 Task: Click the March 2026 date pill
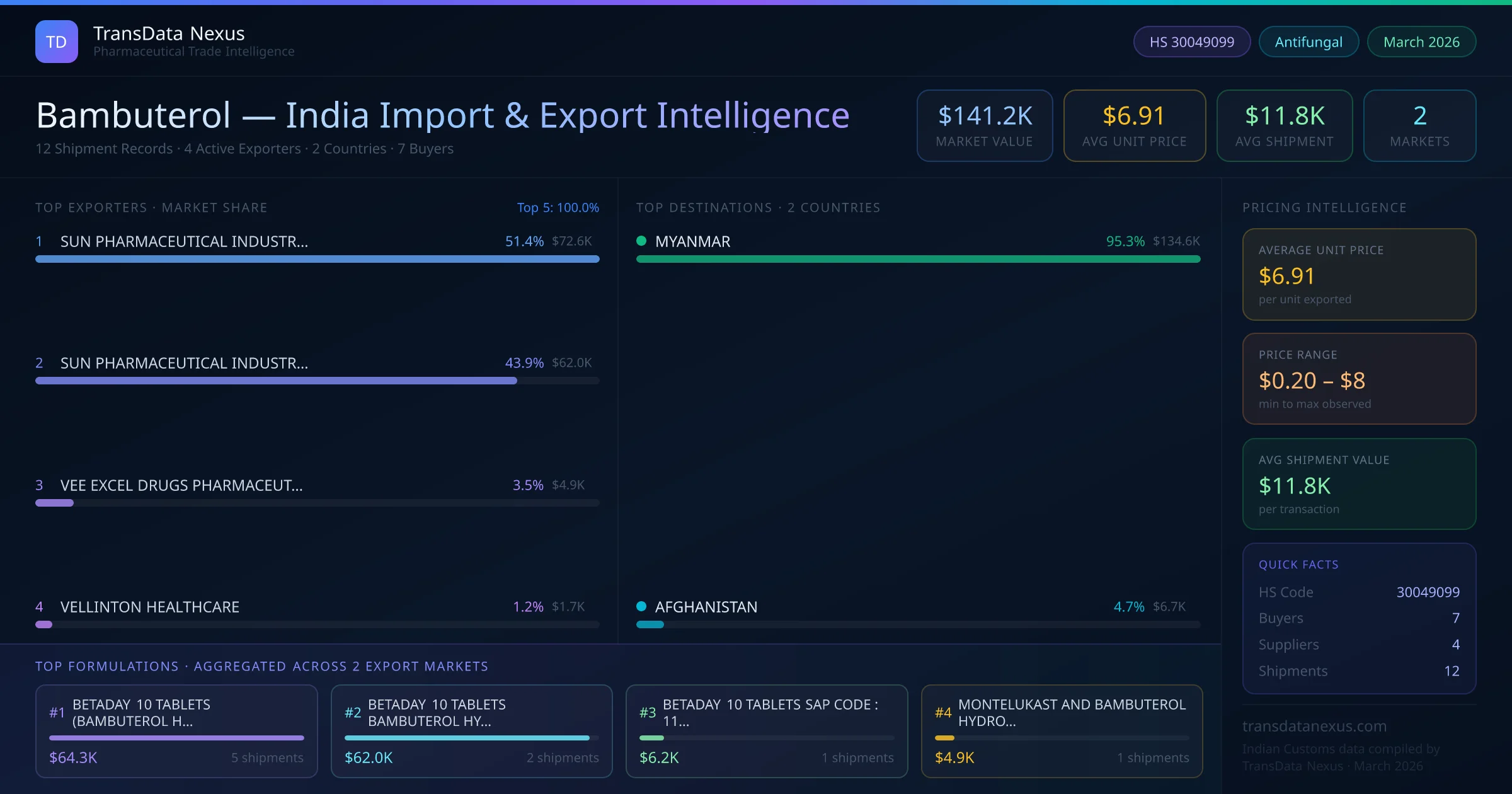[x=1421, y=42]
